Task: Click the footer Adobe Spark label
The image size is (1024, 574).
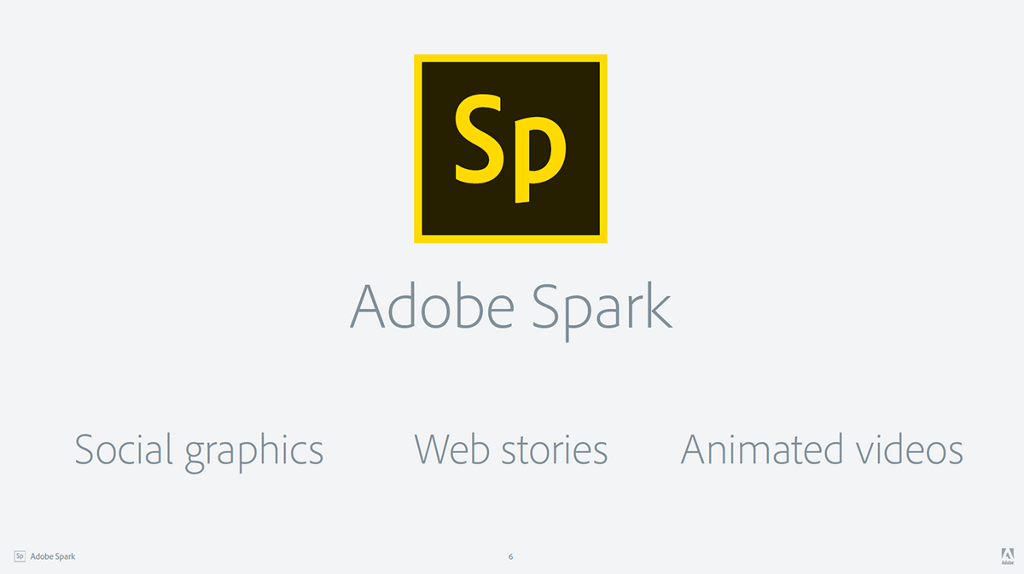Action: [x=52, y=556]
